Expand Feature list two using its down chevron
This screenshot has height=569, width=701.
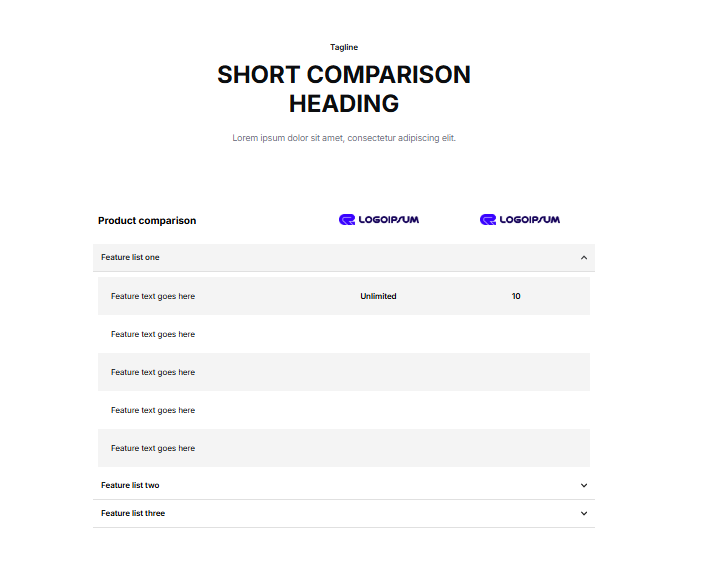(x=584, y=486)
